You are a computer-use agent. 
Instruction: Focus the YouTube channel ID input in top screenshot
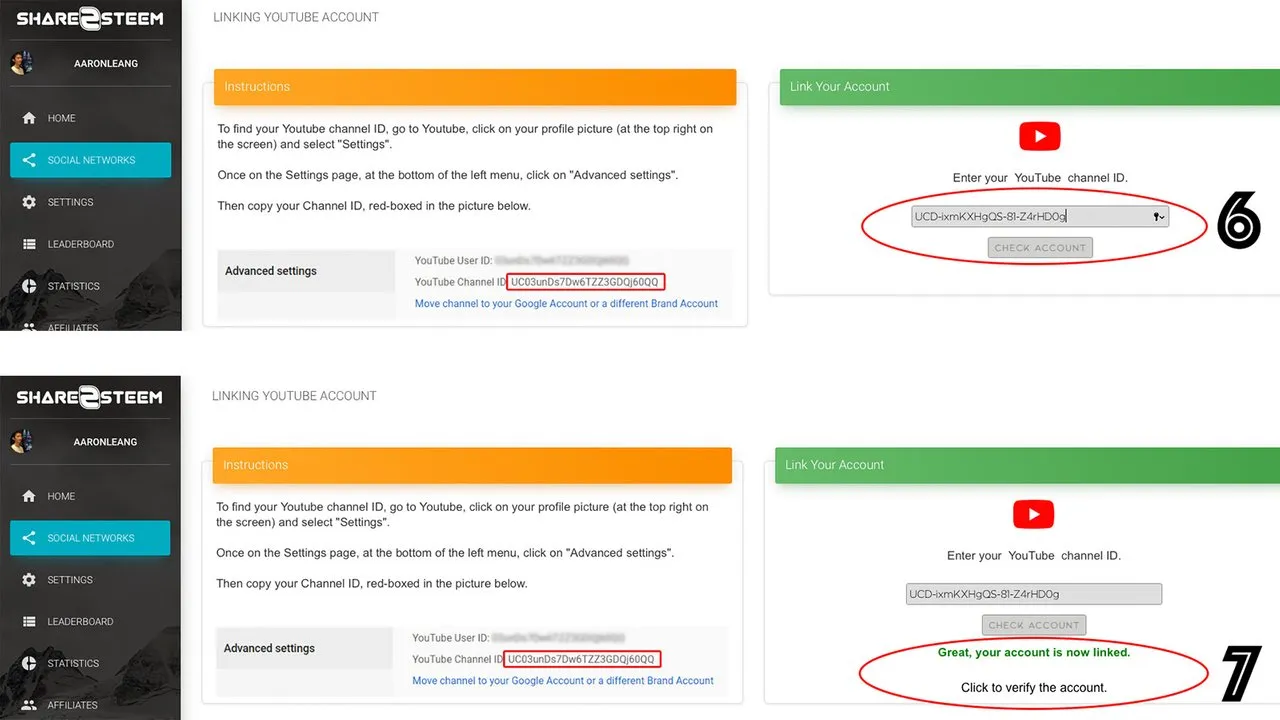(1040, 216)
